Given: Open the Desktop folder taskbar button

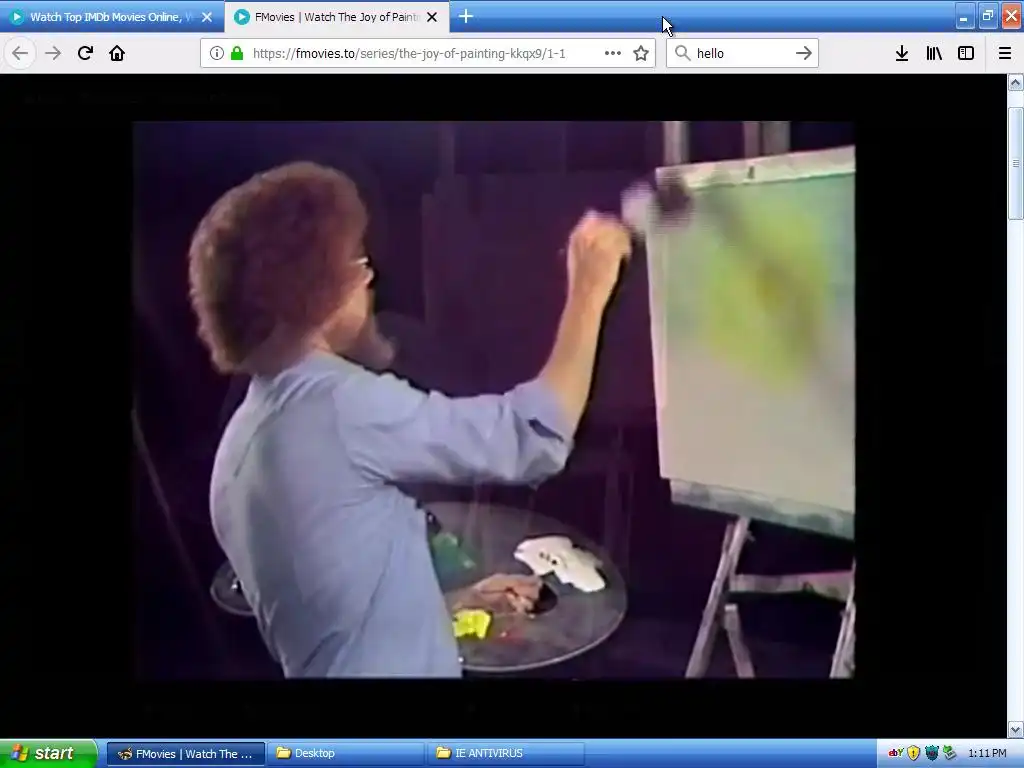Looking at the screenshot, I should click(x=347, y=754).
